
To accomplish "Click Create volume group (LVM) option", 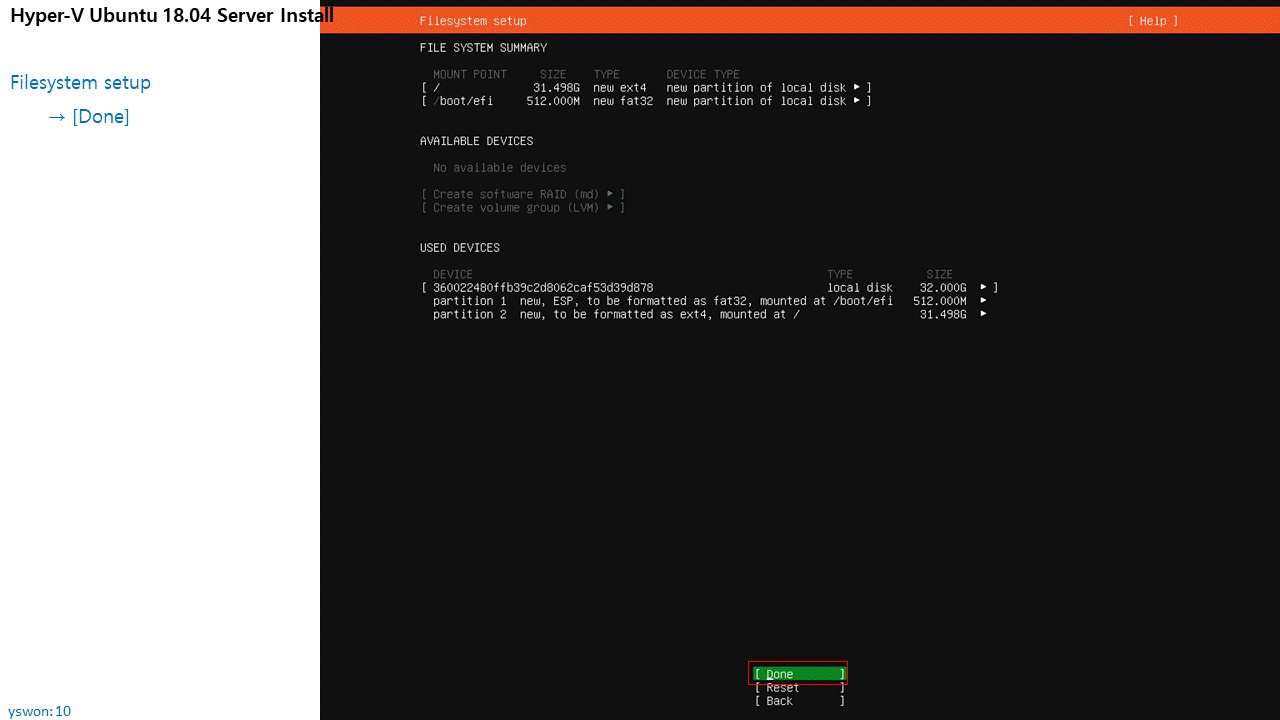I will pos(523,208).
